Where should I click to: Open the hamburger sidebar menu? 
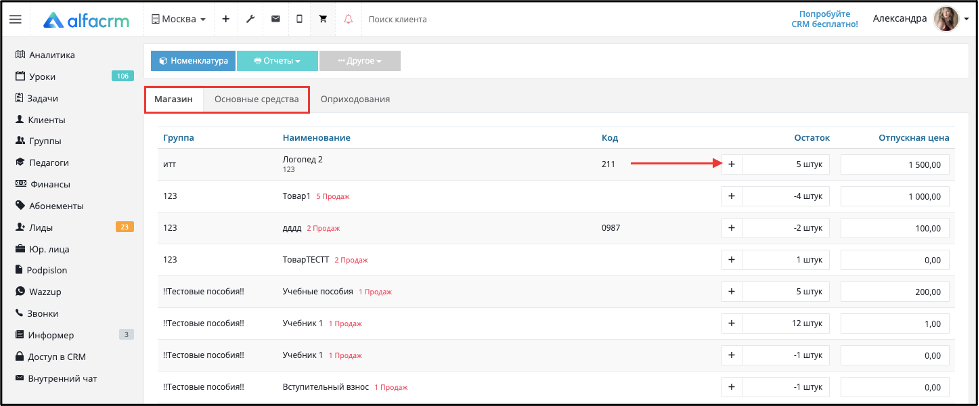(x=16, y=19)
